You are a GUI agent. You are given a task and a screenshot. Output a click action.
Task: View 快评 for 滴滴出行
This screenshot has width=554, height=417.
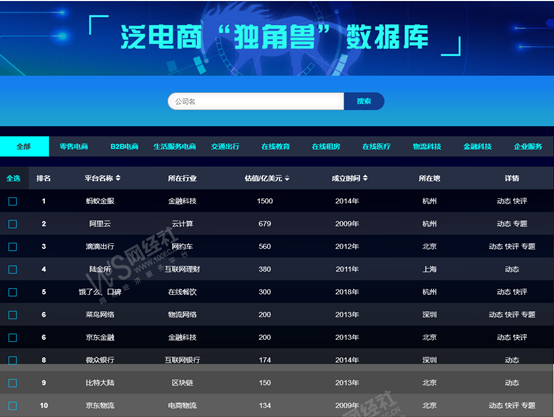[512, 246]
